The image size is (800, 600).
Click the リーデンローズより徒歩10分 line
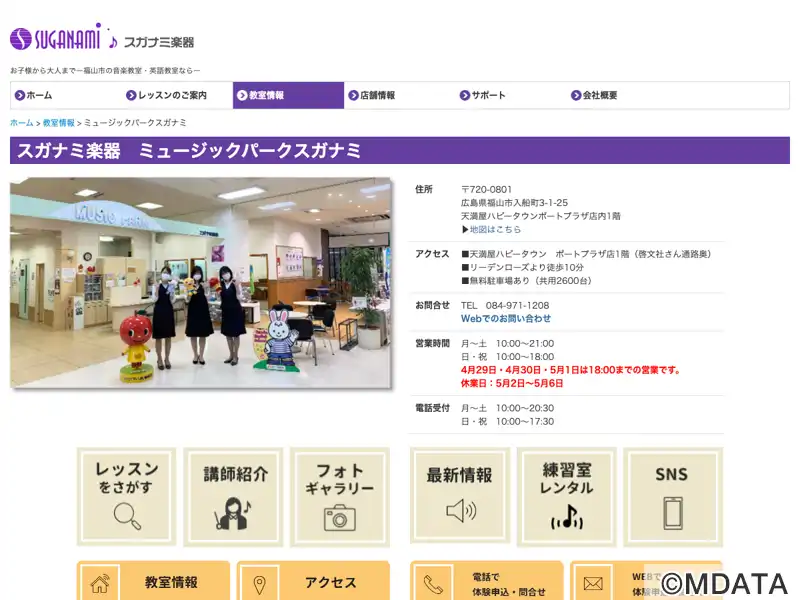(522, 267)
